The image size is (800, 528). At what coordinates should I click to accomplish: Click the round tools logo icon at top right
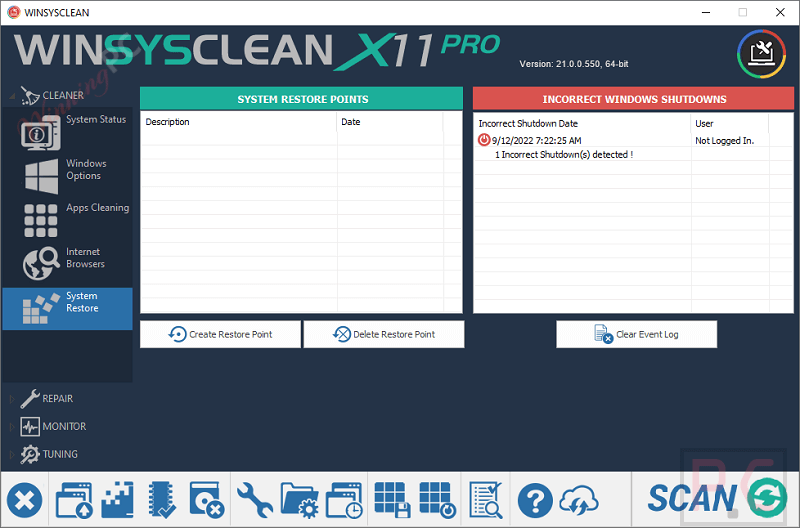761,54
